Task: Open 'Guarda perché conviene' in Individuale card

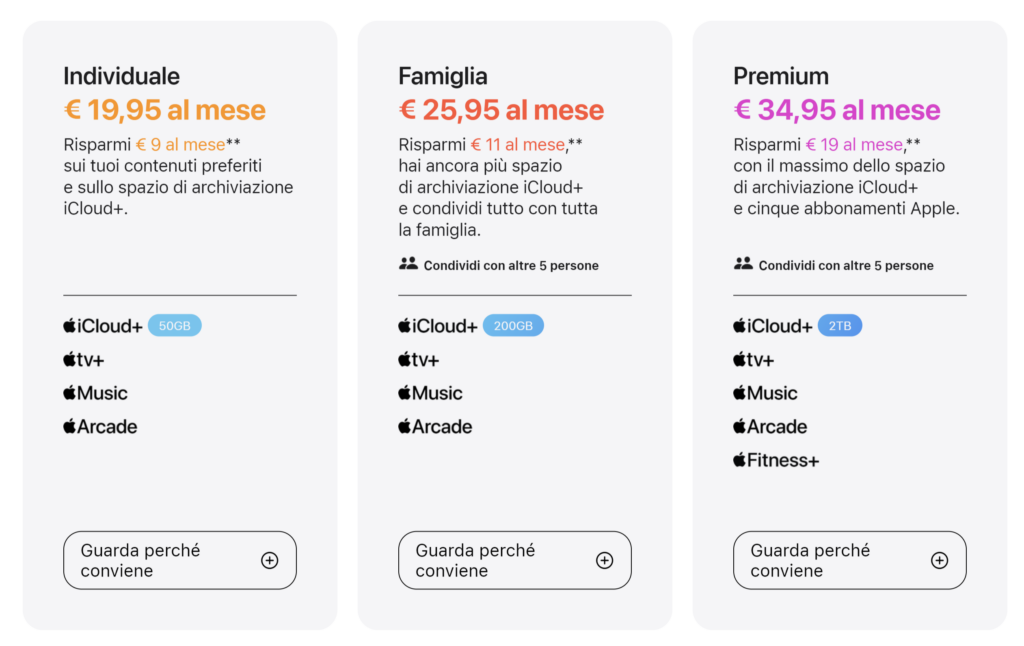Action: pos(140,560)
